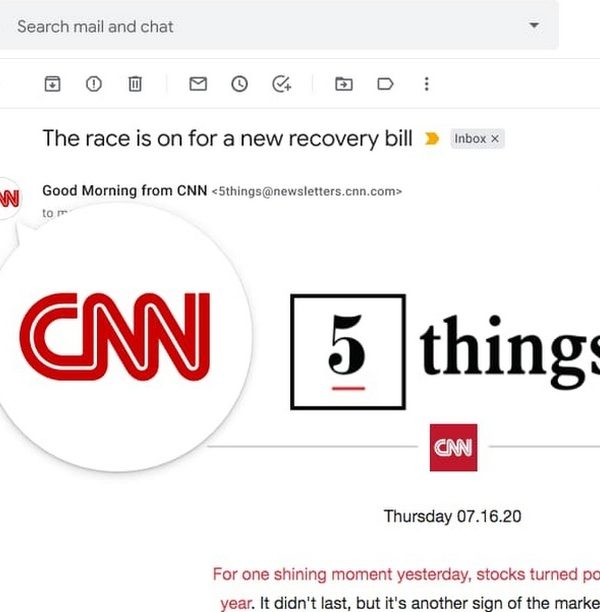
Task: Open the three-dot More menu
Action: pyautogui.click(x=427, y=84)
